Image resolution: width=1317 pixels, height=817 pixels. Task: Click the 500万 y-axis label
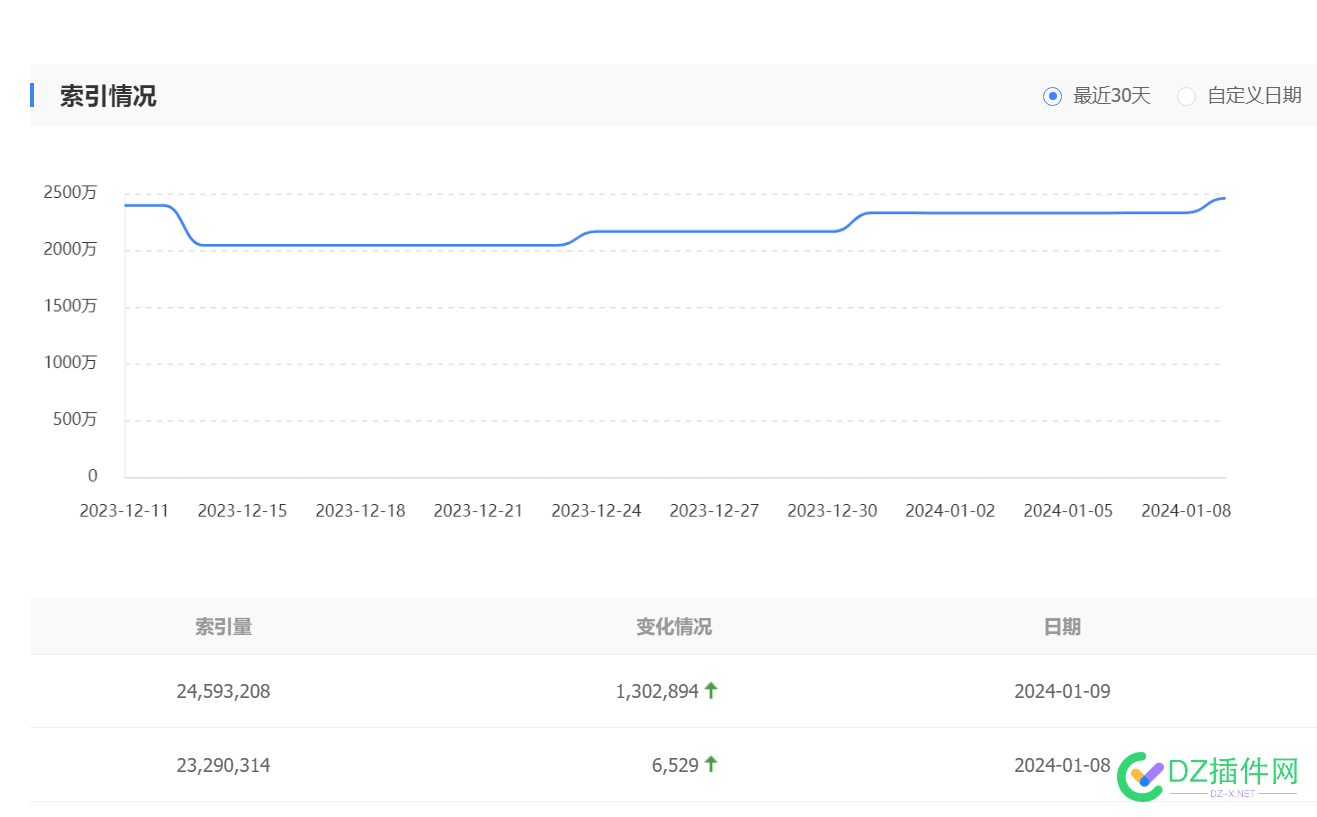tap(75, 419)
